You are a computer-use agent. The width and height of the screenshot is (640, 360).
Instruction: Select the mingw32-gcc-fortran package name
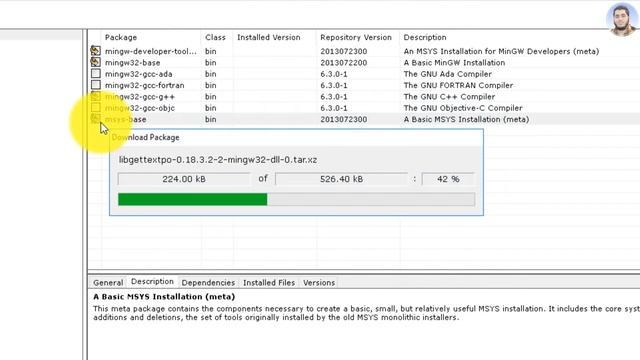pyautogui.click(x=144, y=85)
